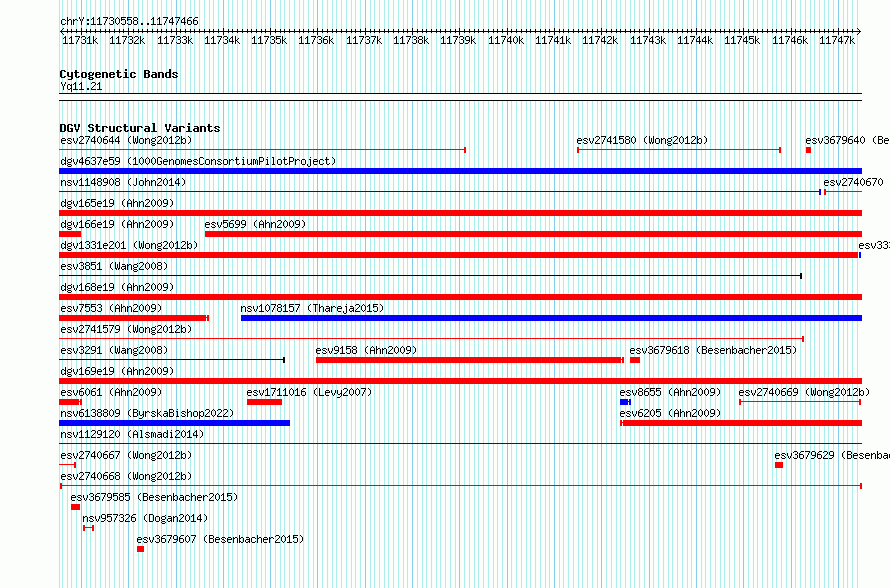Screen dimensions: 890x588
Task: Click the chrY:11730558..11747466 region label
Action: pyautogui.click(x=129, y=22)
